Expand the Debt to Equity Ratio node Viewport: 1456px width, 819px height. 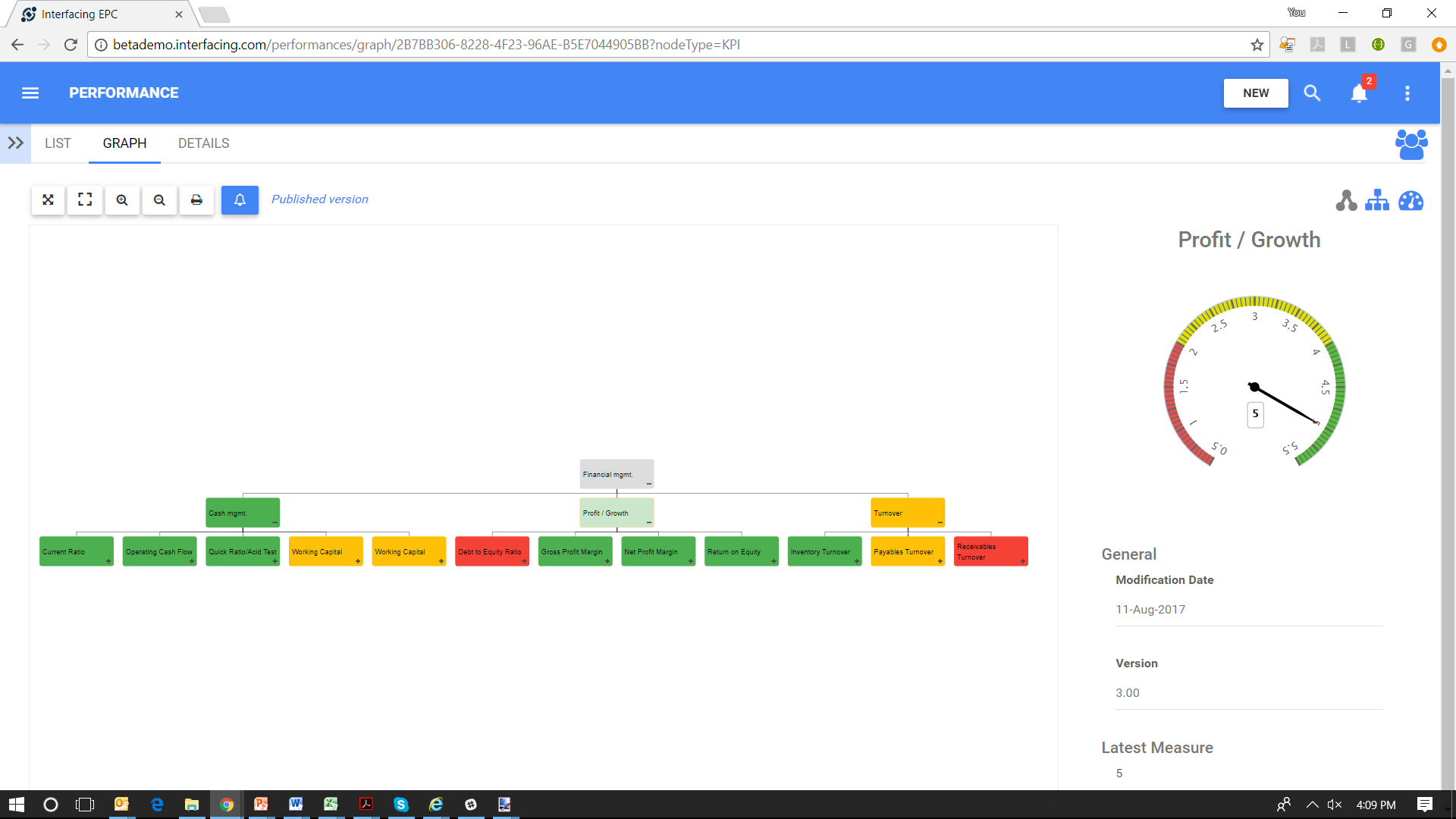coord(524,561)
